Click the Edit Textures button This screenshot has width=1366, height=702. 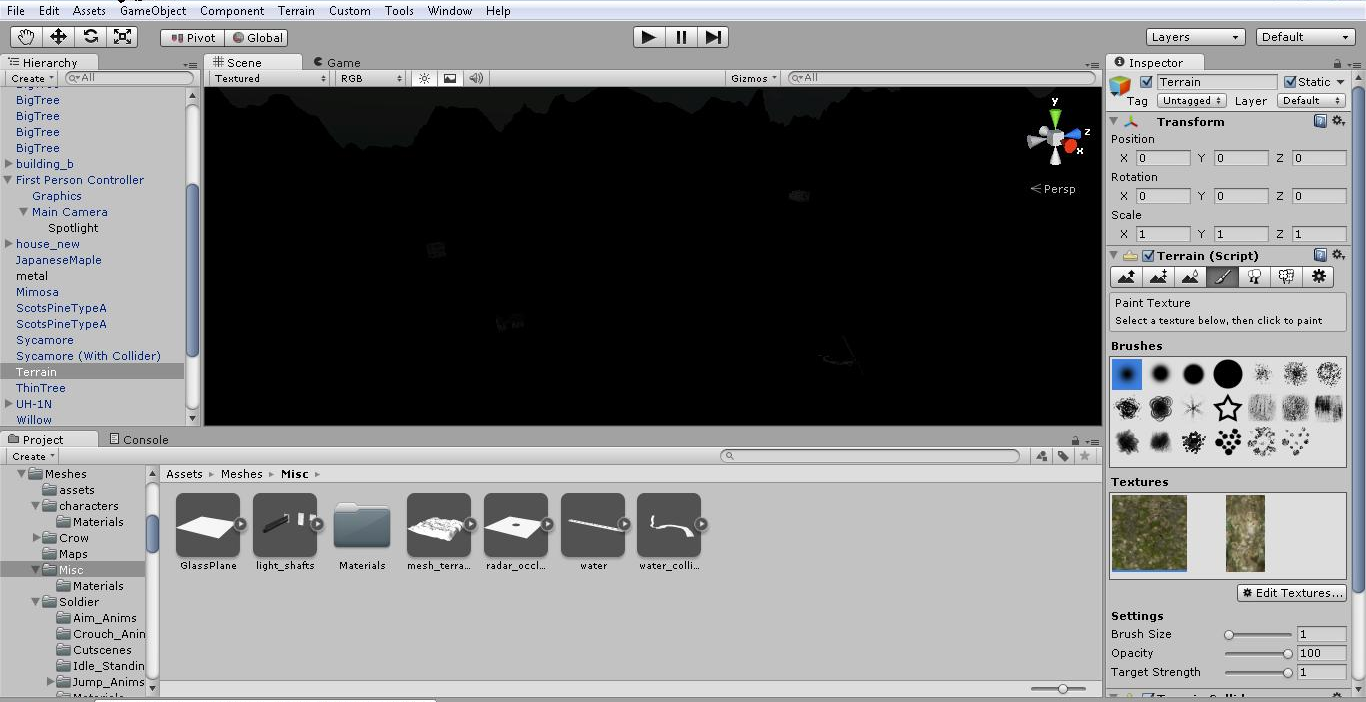(1292, 593)
